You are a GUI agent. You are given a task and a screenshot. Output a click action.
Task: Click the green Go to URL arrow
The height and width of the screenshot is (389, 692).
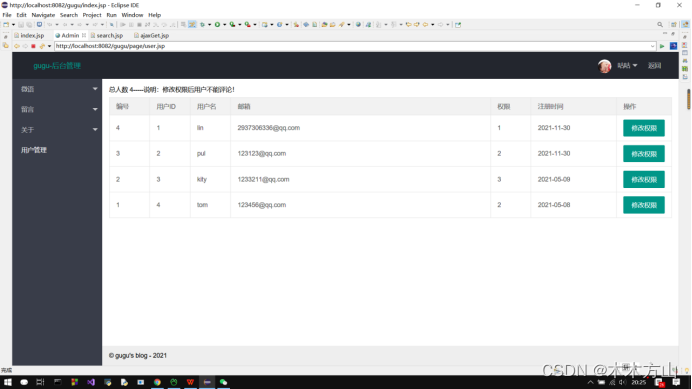click(x=662, y=46)
